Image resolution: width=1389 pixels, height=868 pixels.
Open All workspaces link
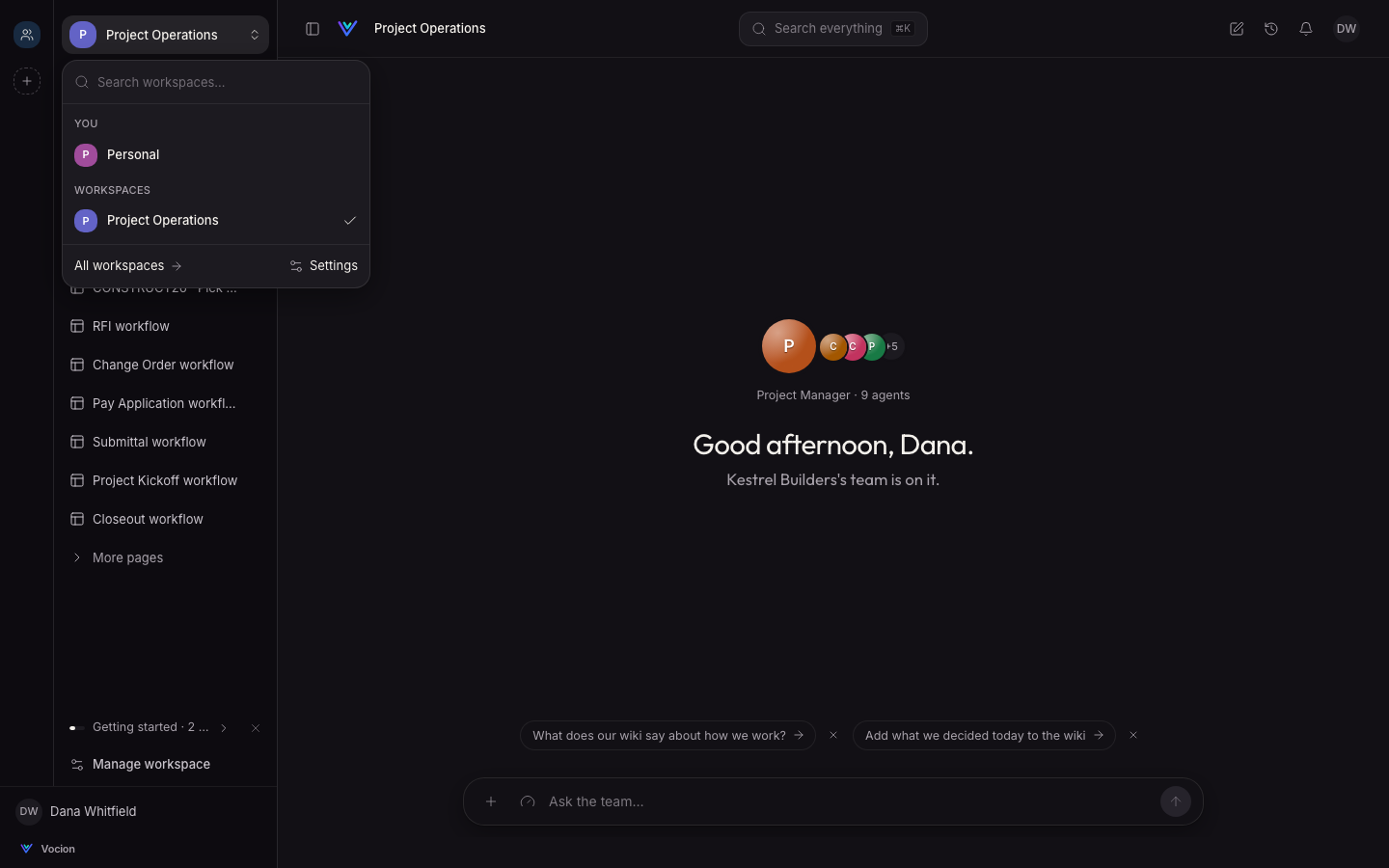tap(128, 266)
